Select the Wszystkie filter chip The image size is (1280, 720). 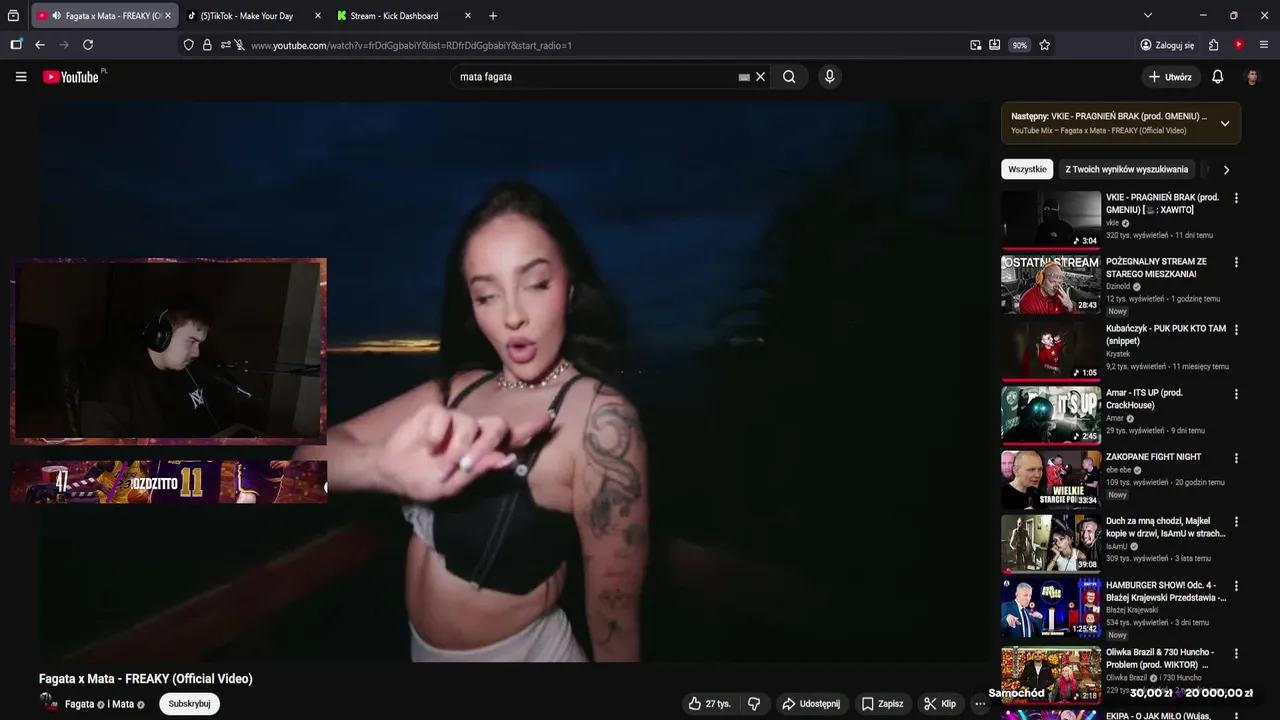point(1027,170)
